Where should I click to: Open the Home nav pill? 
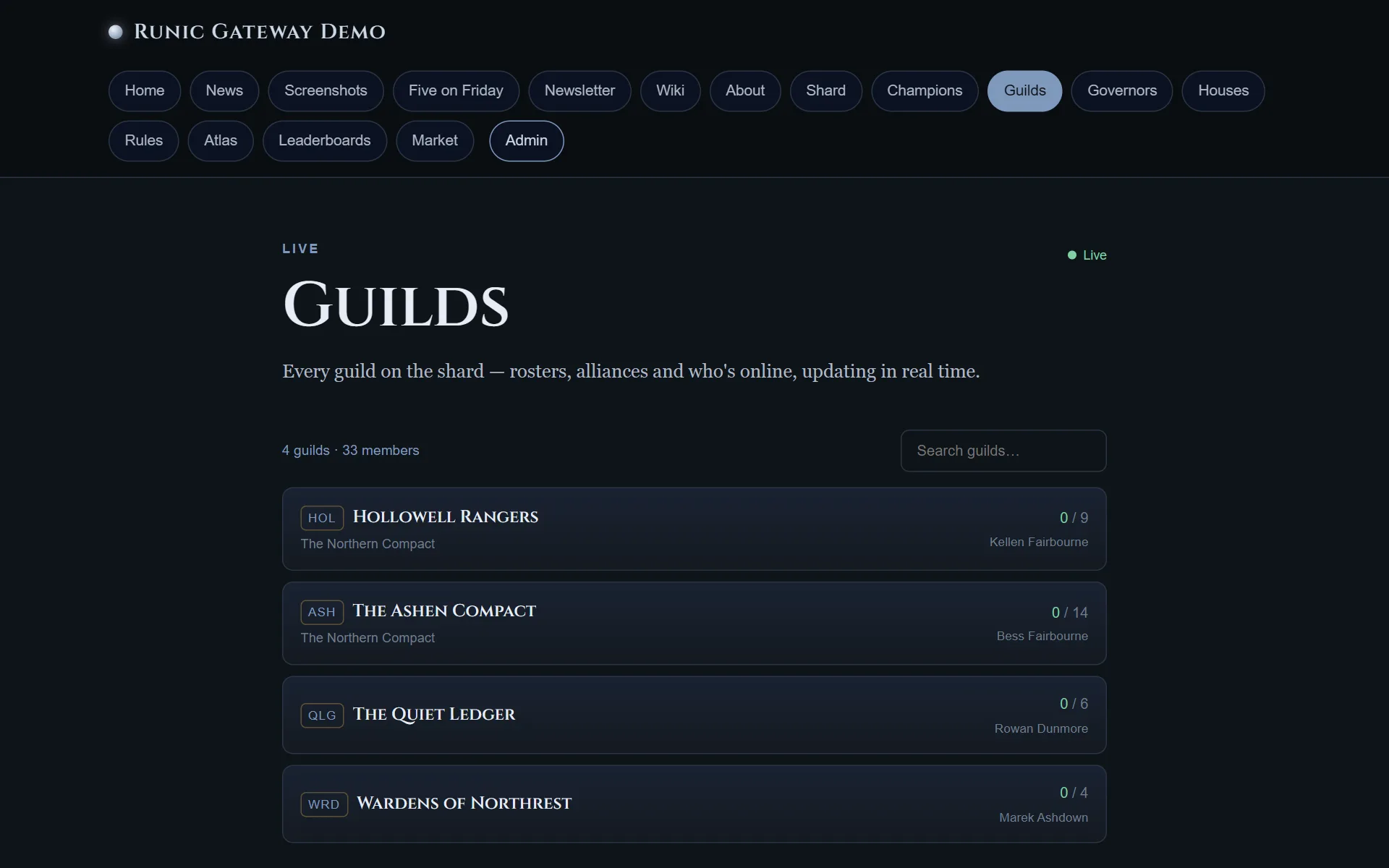[145, 91]
